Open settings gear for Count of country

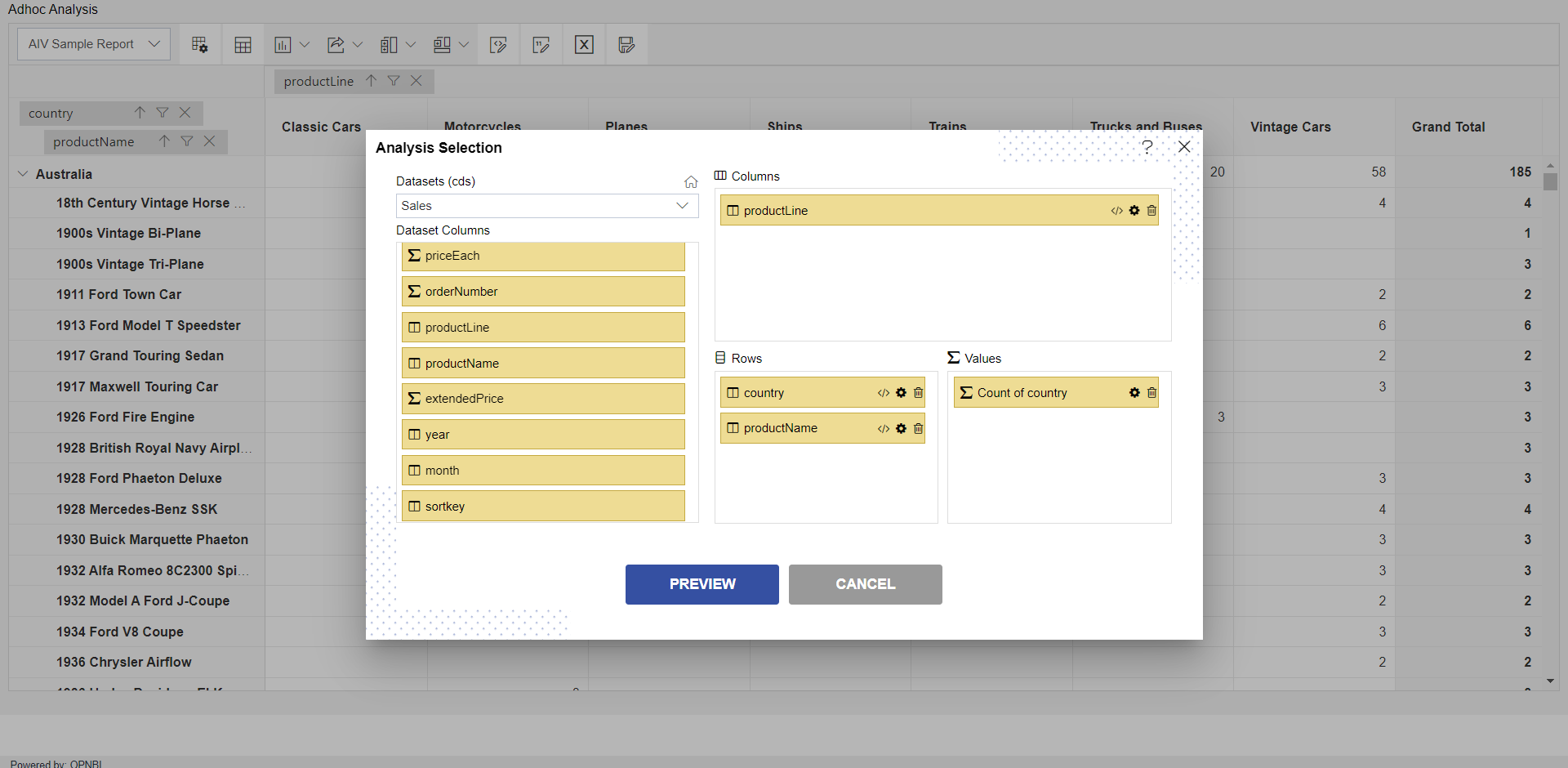[x=1134, y=393]
